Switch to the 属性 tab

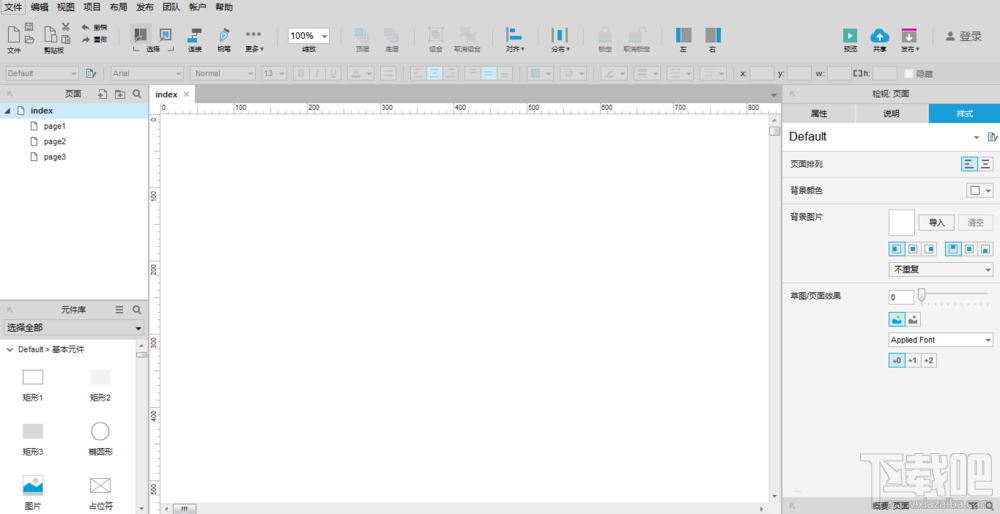pyautogui.click(x=819, y=114)
